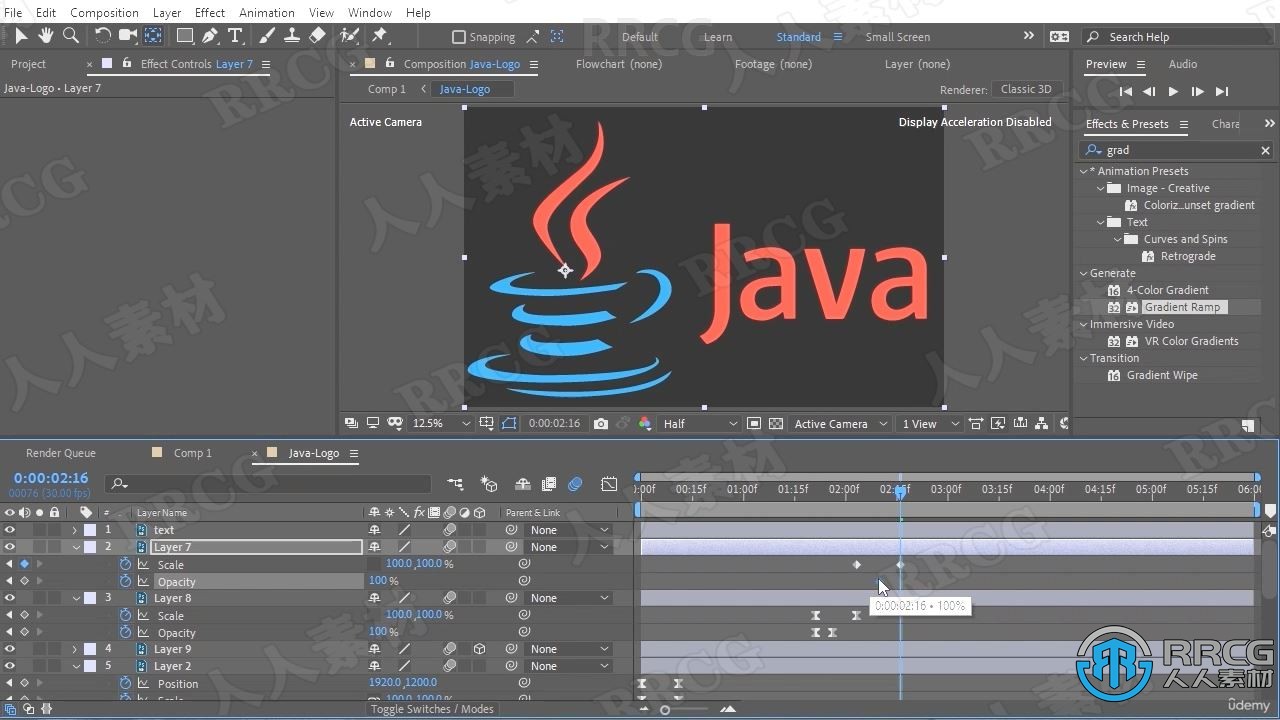Select the Brush tool
Image resolution: width=1280 pixels, height=720 pixels.
[267, 36]
